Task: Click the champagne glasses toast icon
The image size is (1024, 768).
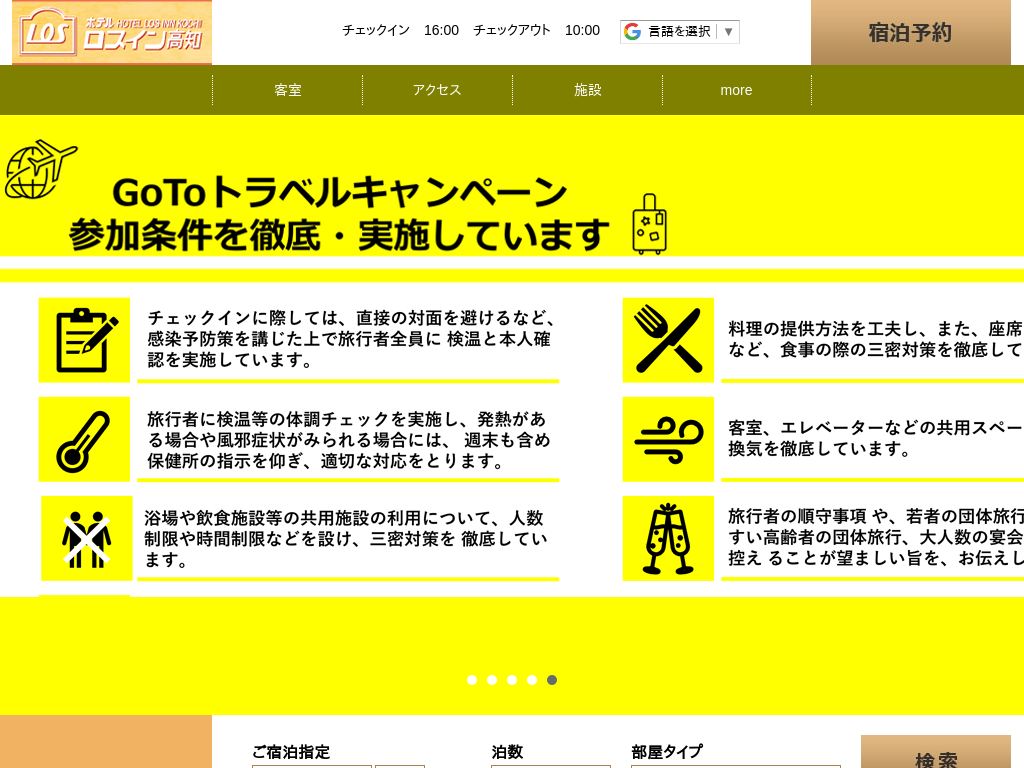Action: [x=668, y=539]
